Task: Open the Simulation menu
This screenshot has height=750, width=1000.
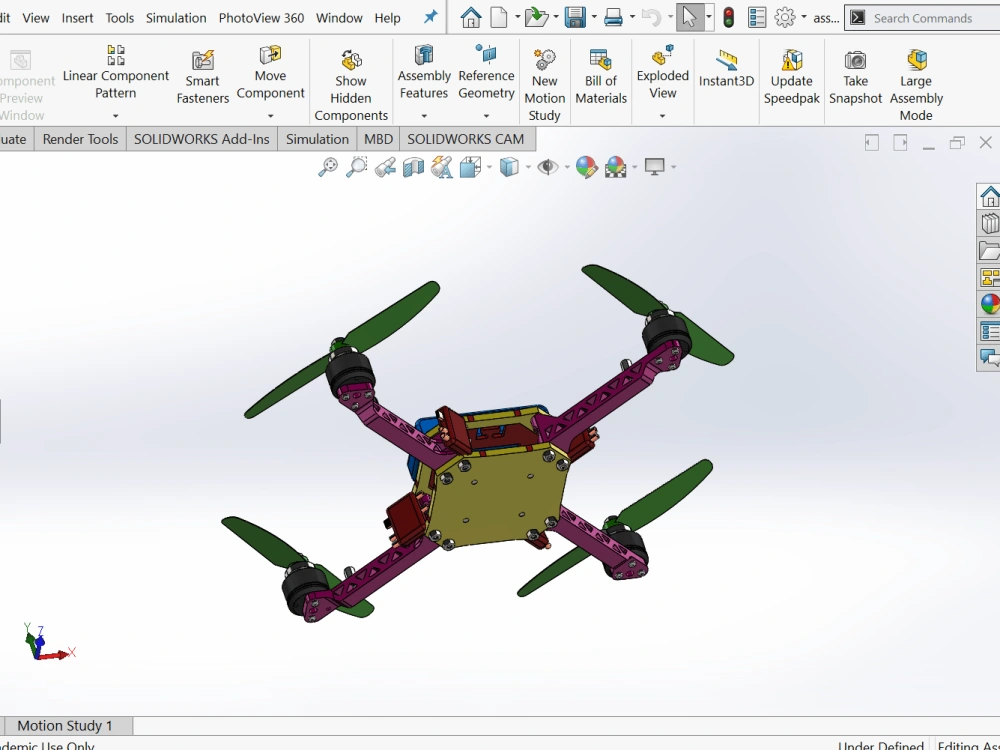Action: (x=176, y=18)
